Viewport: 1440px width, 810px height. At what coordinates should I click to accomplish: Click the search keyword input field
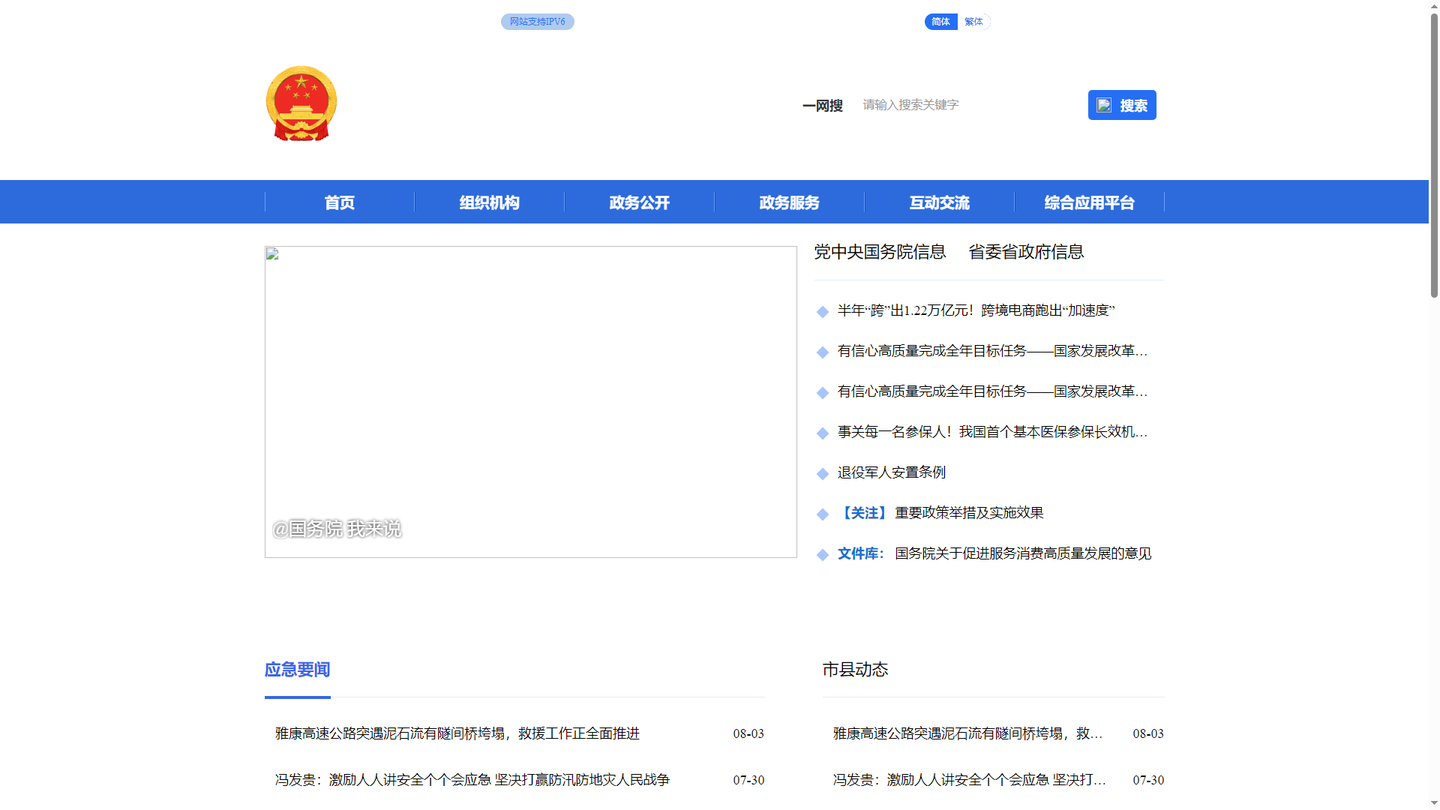(967, 105)
